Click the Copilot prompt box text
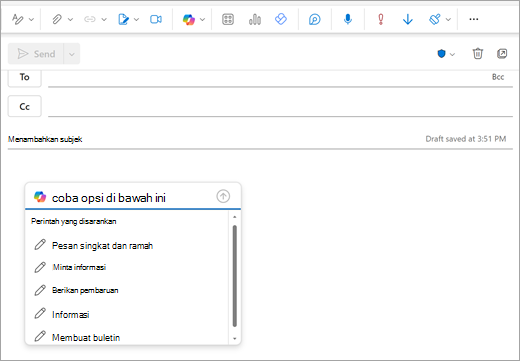The height and width of the screenshot is (361, 520). pos(109,198)
